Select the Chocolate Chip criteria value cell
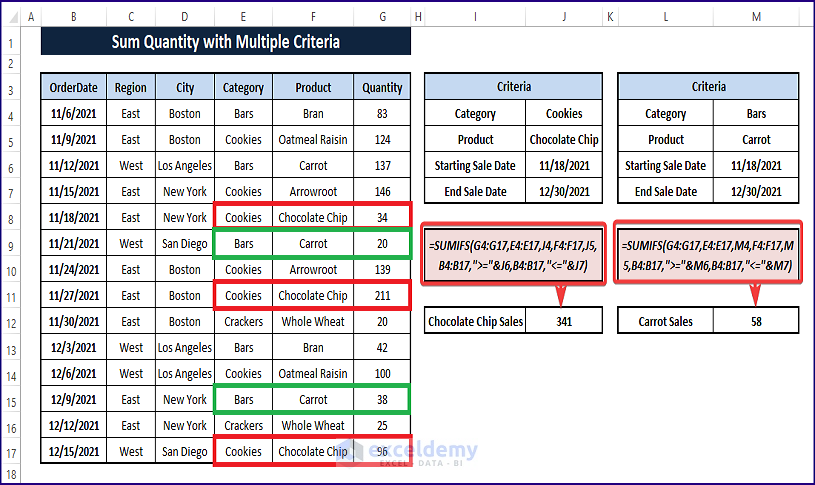This screenshot has height=485, width=815. point(564,139)
